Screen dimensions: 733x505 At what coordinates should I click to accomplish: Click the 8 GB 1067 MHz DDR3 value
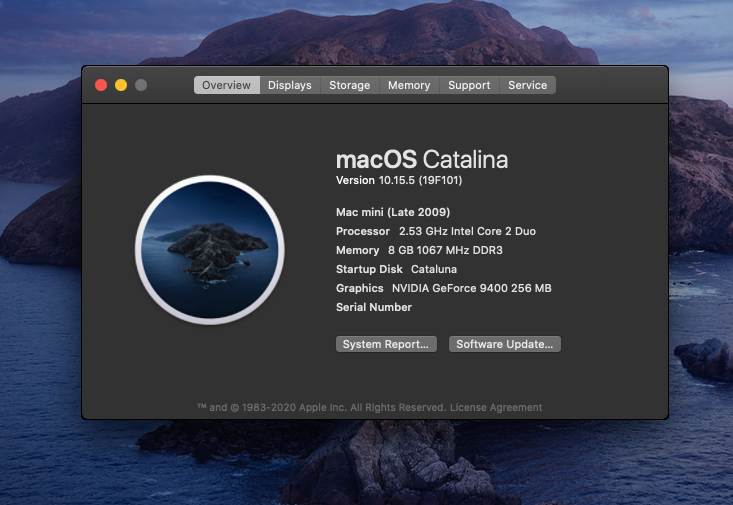pyautogui.click(x=446, y=250)
